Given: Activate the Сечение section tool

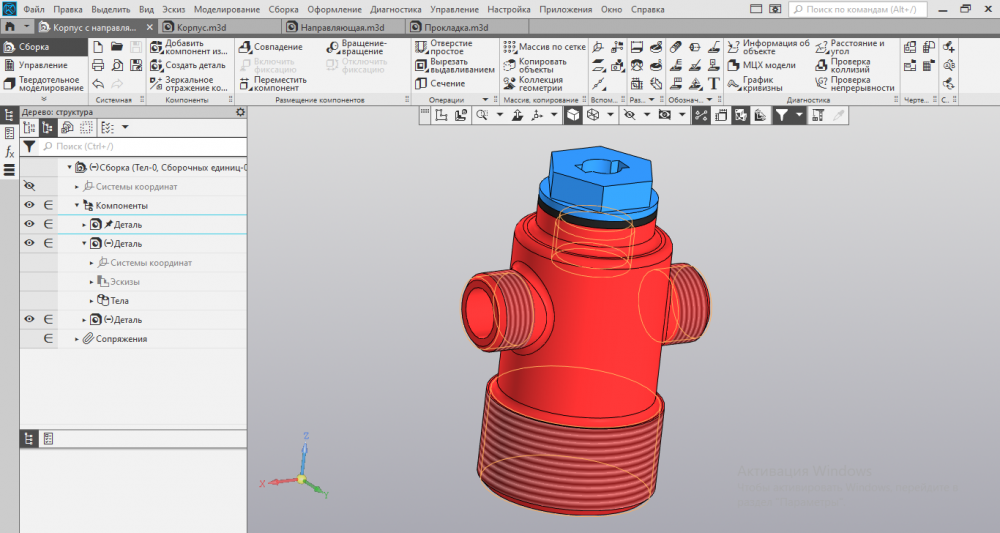Looking at the screenshot, I should click(x=423, y=84).
